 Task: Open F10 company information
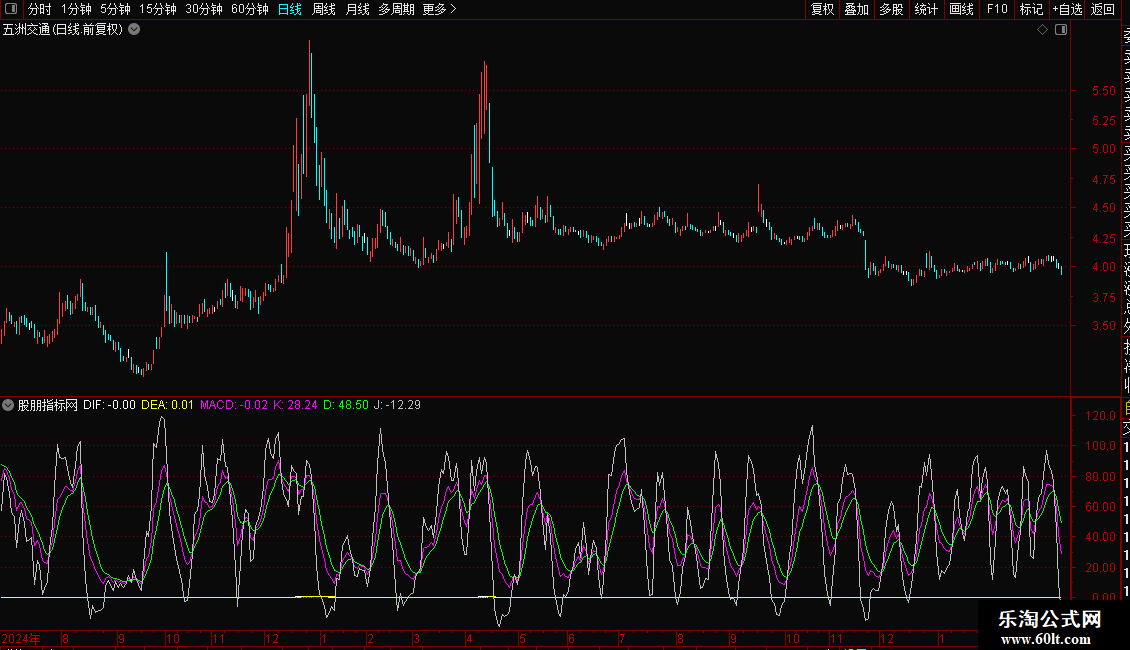coord(997,9)
